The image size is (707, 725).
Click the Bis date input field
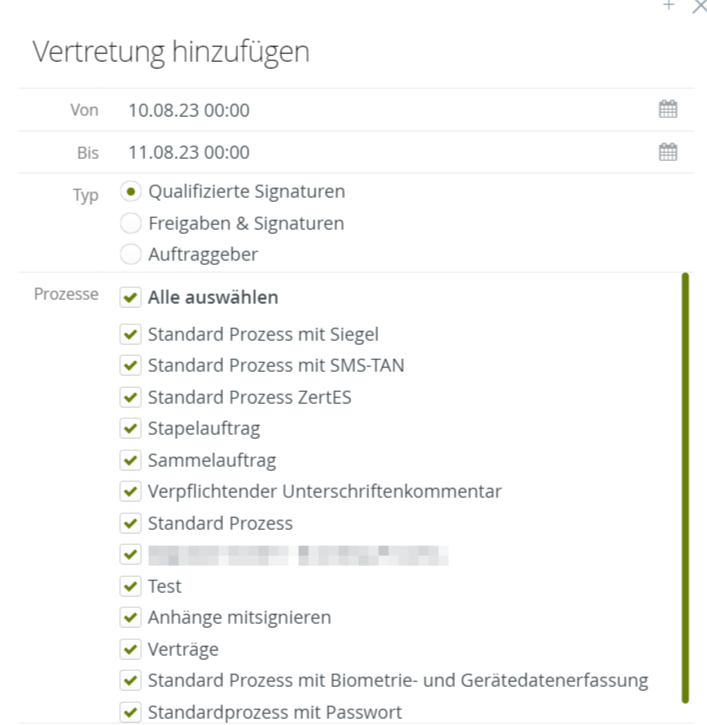[380, 152]
